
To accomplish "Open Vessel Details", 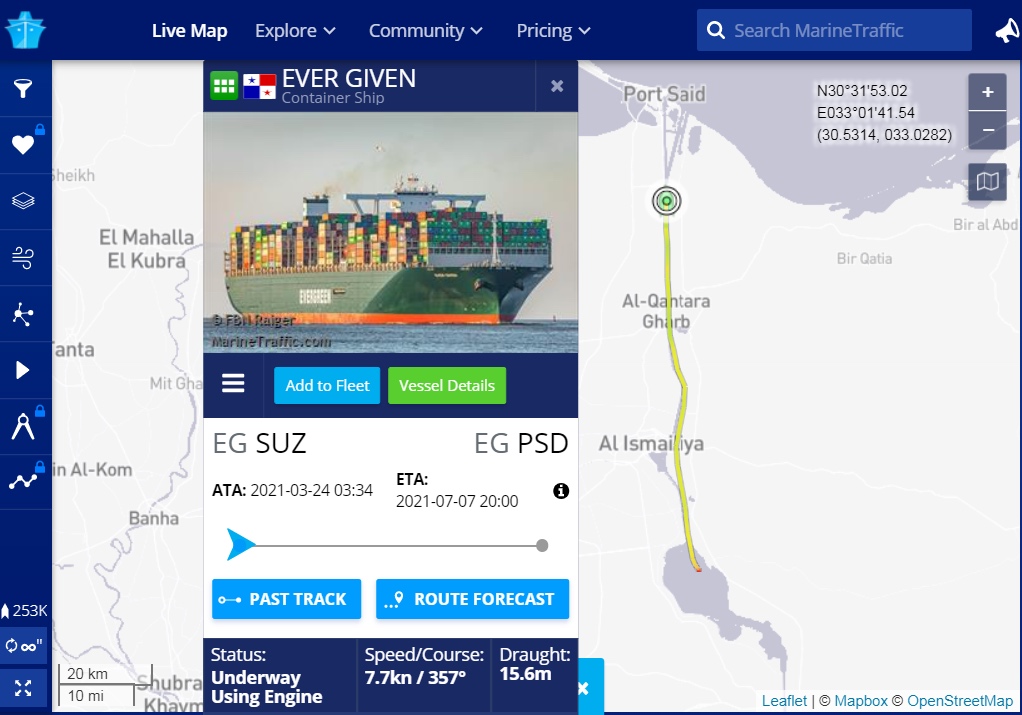I will (447, 386).
